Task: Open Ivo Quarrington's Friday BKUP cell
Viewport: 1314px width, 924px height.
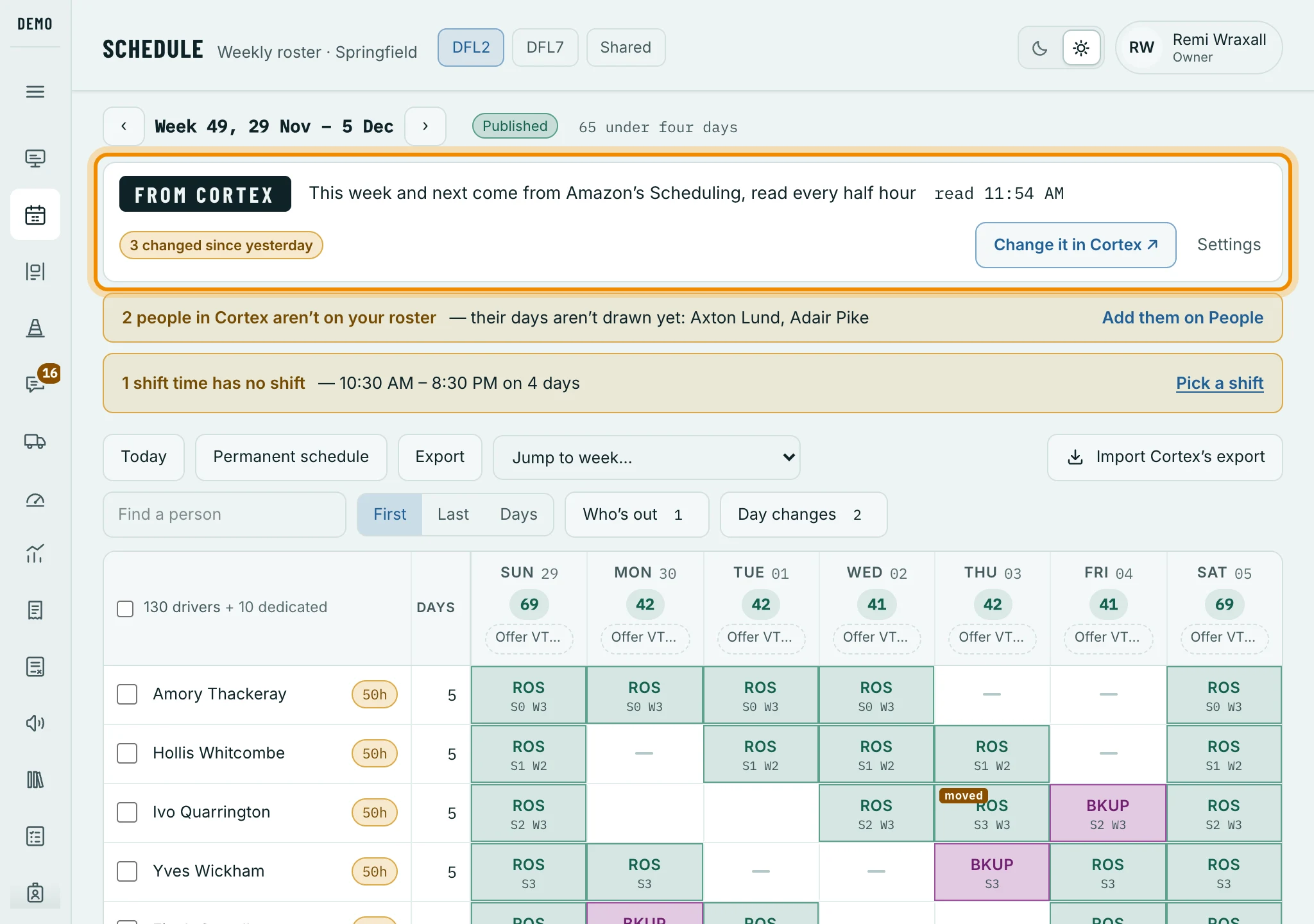Action: (x=1108, y=813)
